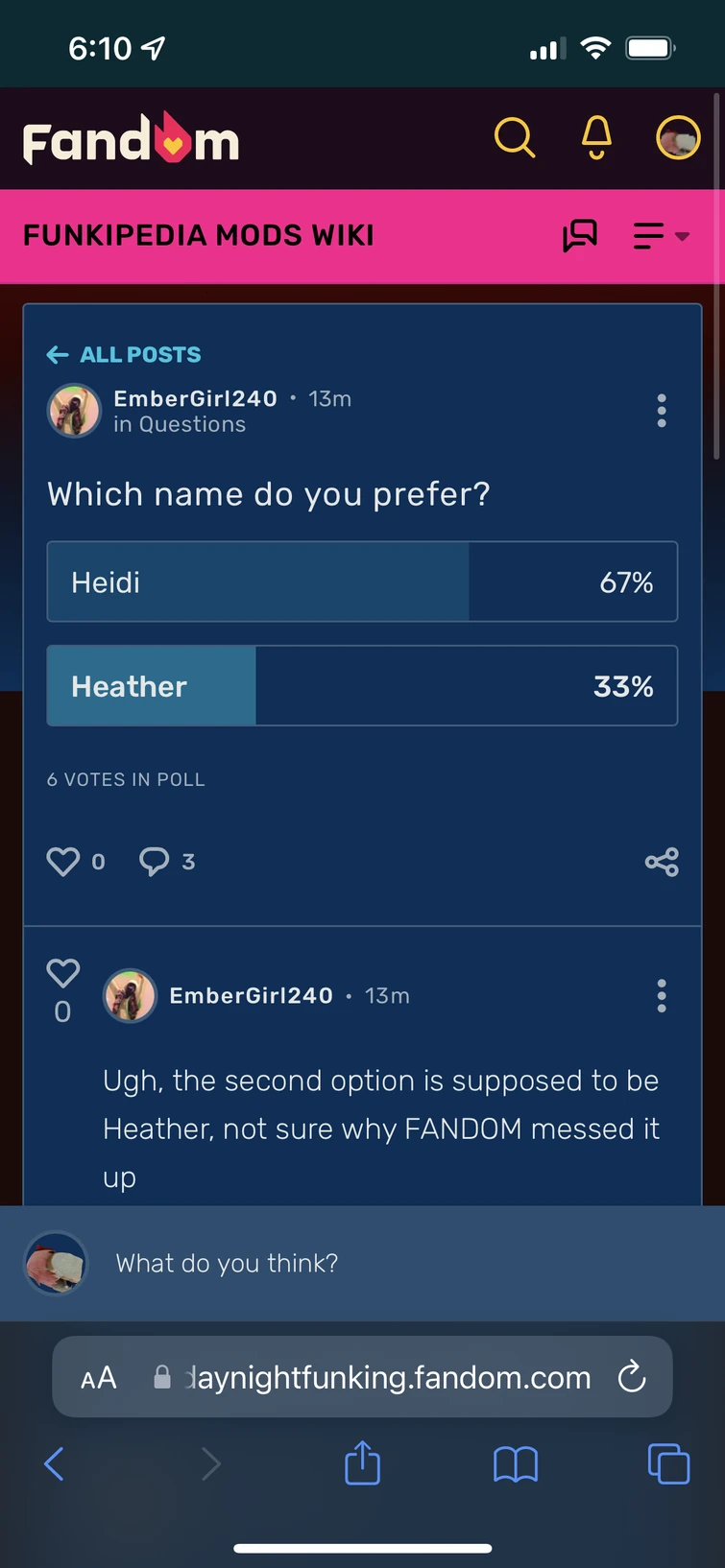Open the Safari tab switcher
The image size is (725, 1568).
(x=668, y=1463)
